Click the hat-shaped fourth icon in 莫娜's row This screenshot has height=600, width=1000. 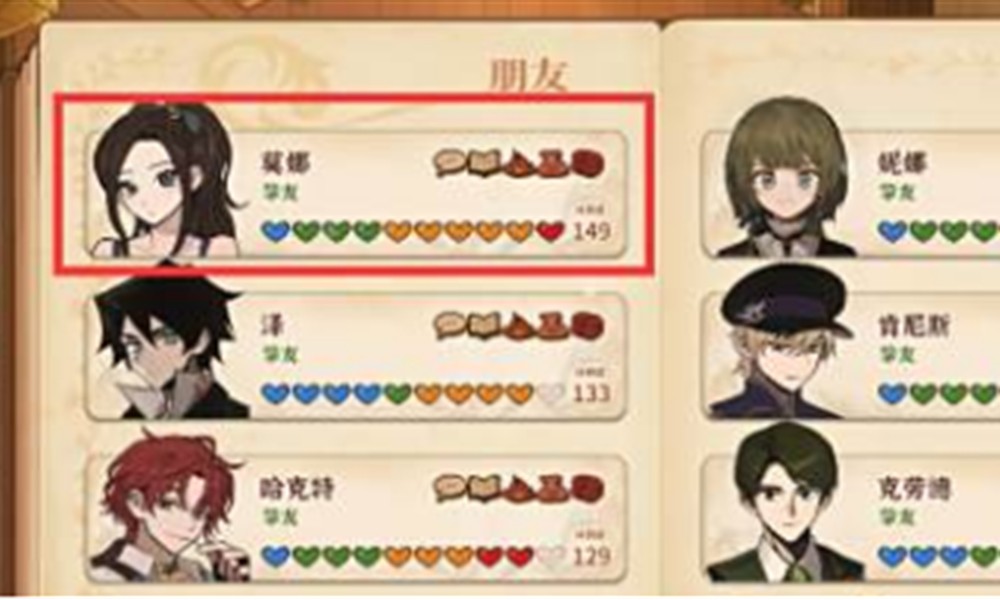[x=553, y=163]
